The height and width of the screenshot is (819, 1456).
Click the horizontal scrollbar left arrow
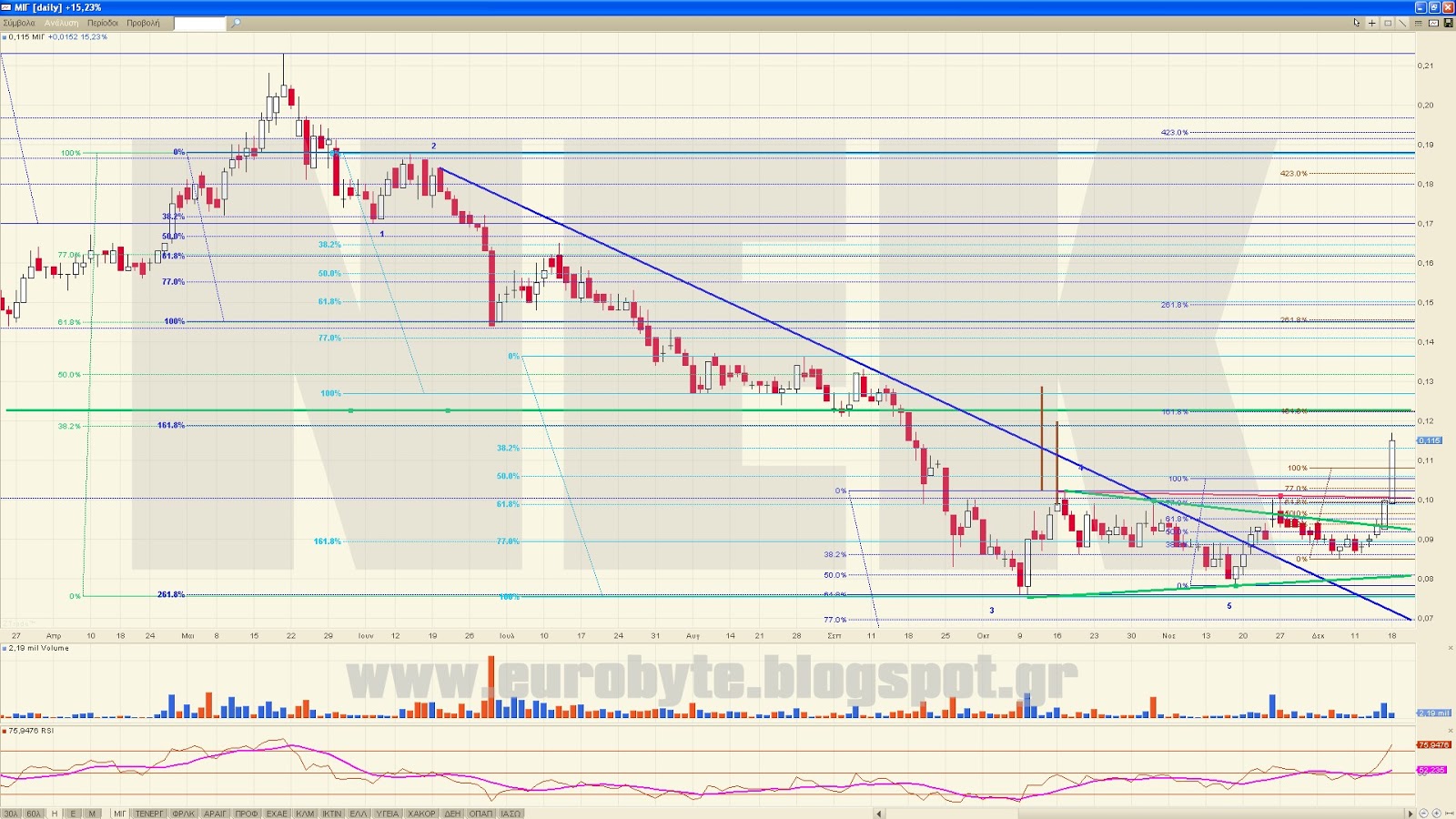(x=879, y=814)
